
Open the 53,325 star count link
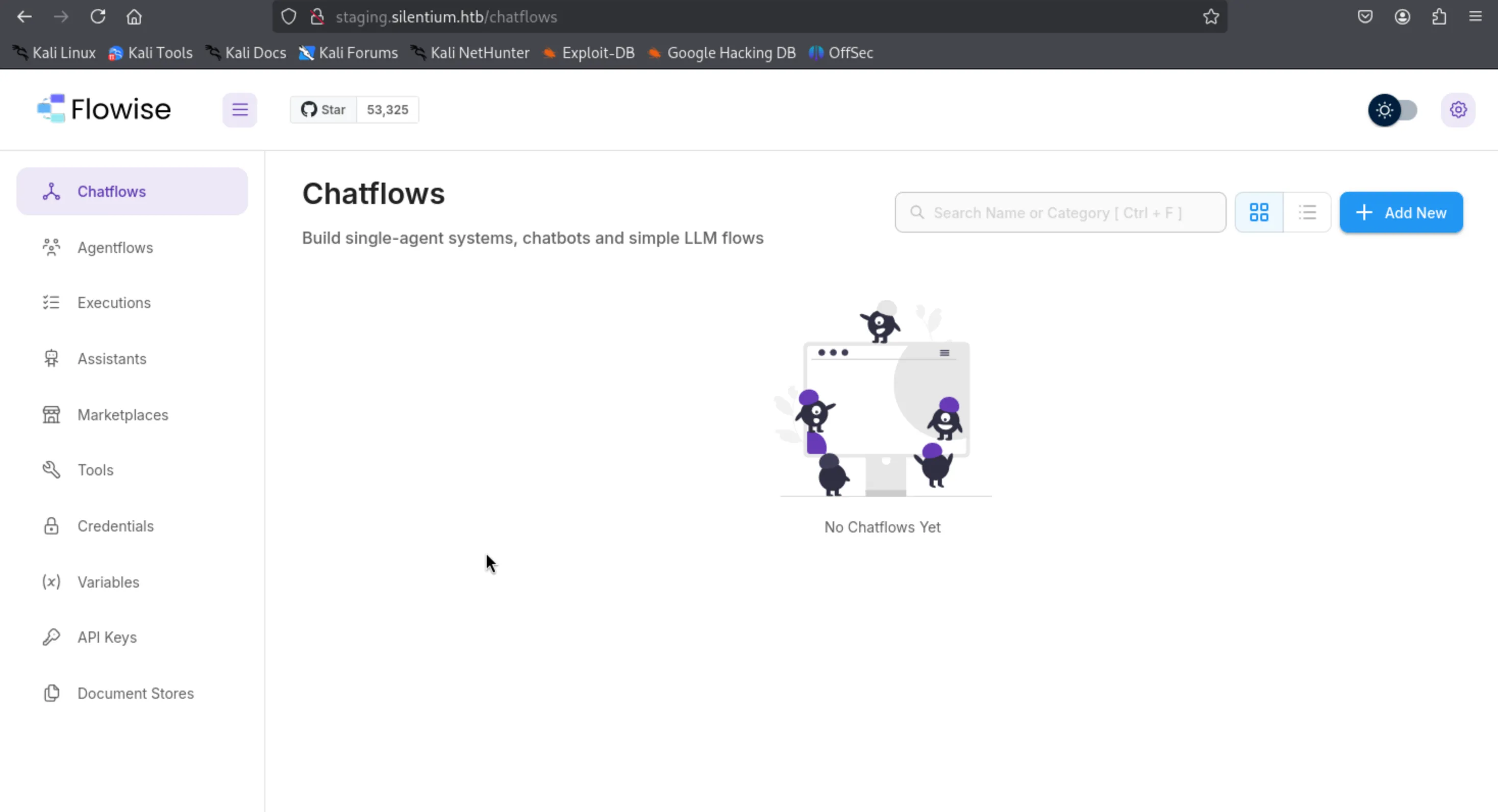coord(388,110)
